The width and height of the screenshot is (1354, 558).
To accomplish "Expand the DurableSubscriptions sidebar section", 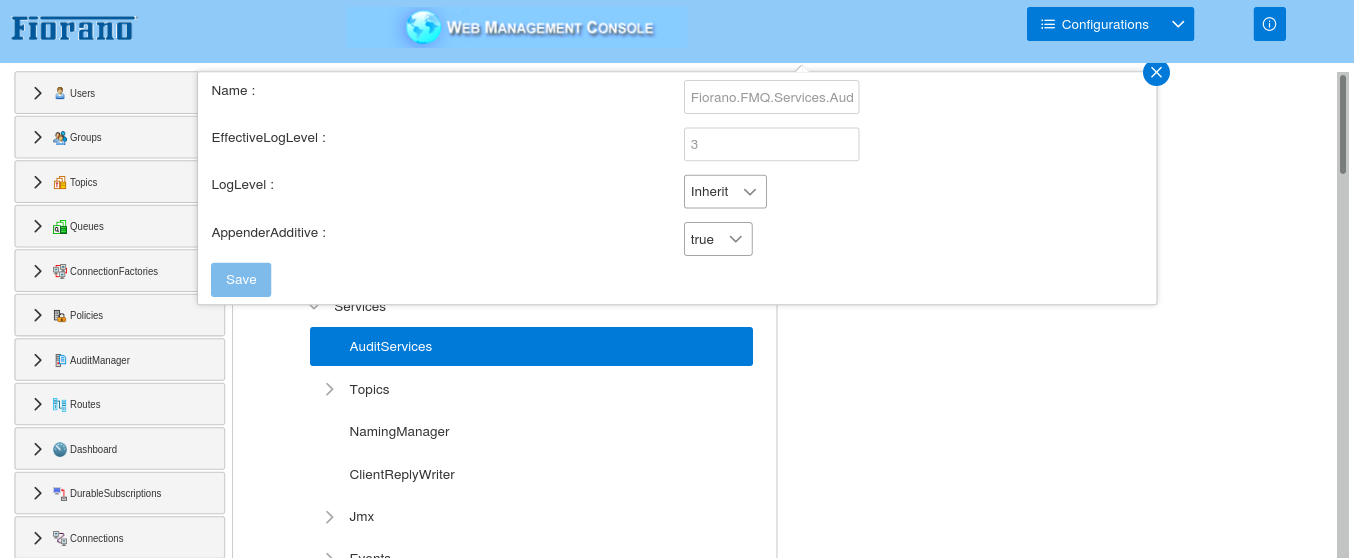I will 38,493.
